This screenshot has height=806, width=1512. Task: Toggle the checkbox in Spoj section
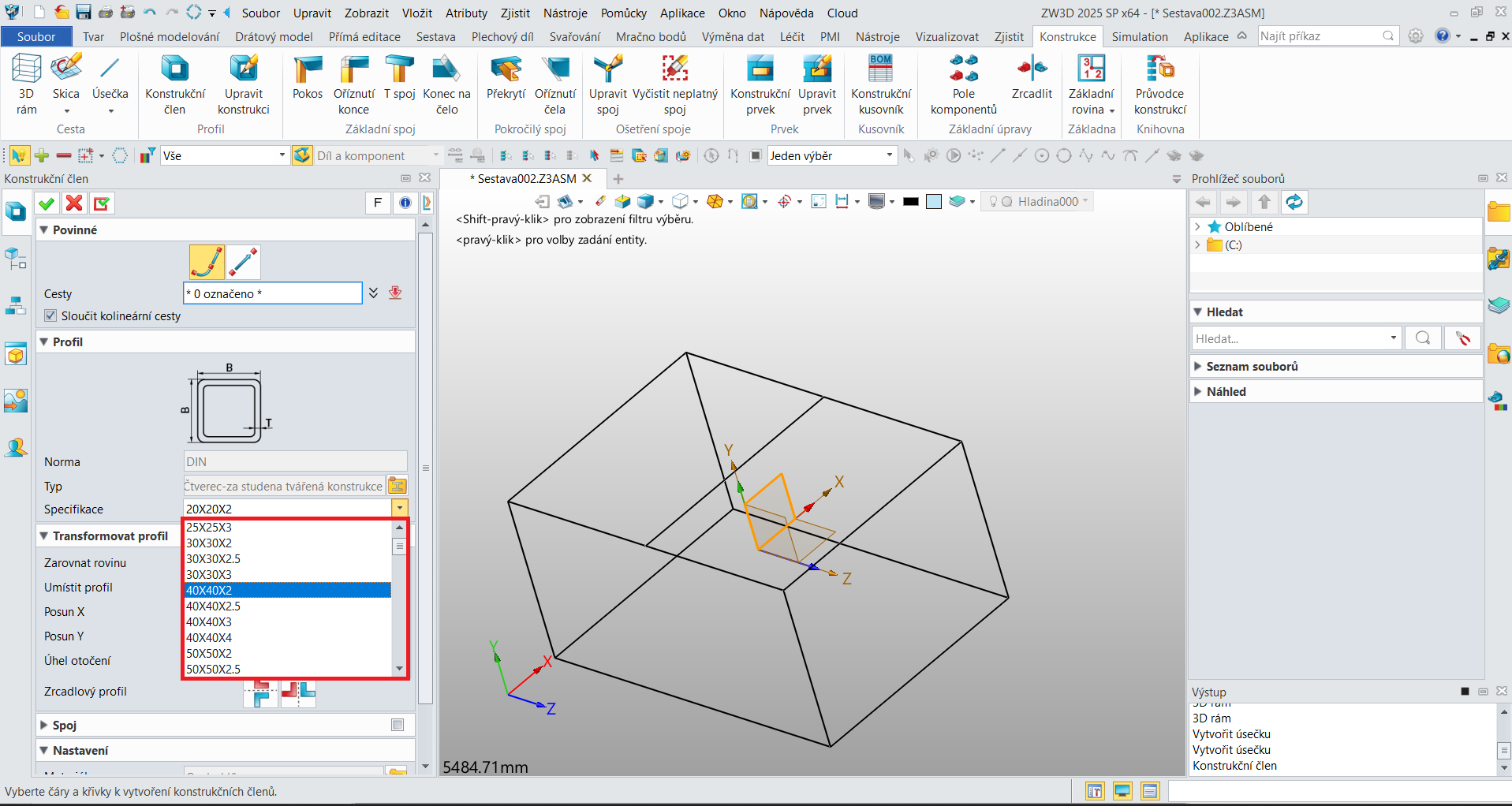pyautogui.click(x=398, y=725)
